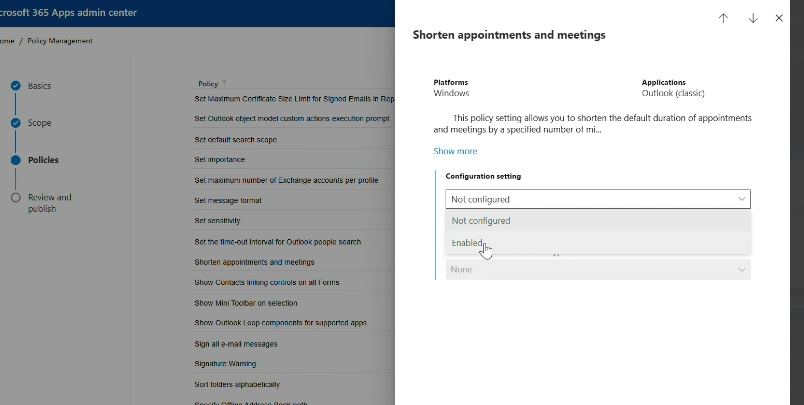Open Signature Warning policy row
804x405 pixels.
coord(225,364)
